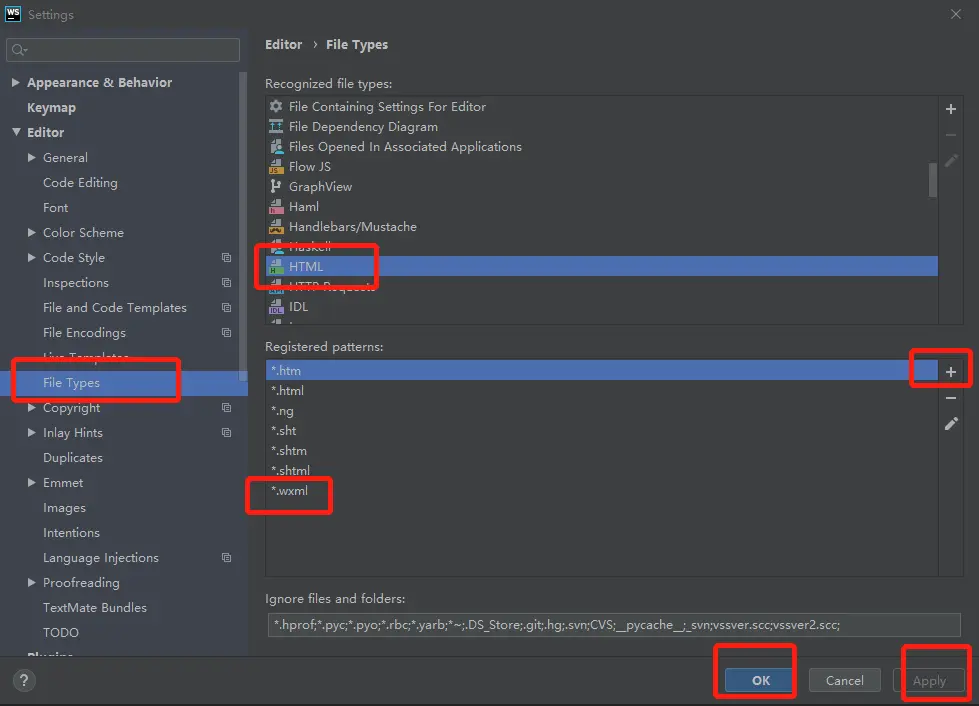Click the Language Injections project-level icon
Image resolution: width=979 pixels, height=706 pixels.
pyautogui.click(x=227, y=557)
